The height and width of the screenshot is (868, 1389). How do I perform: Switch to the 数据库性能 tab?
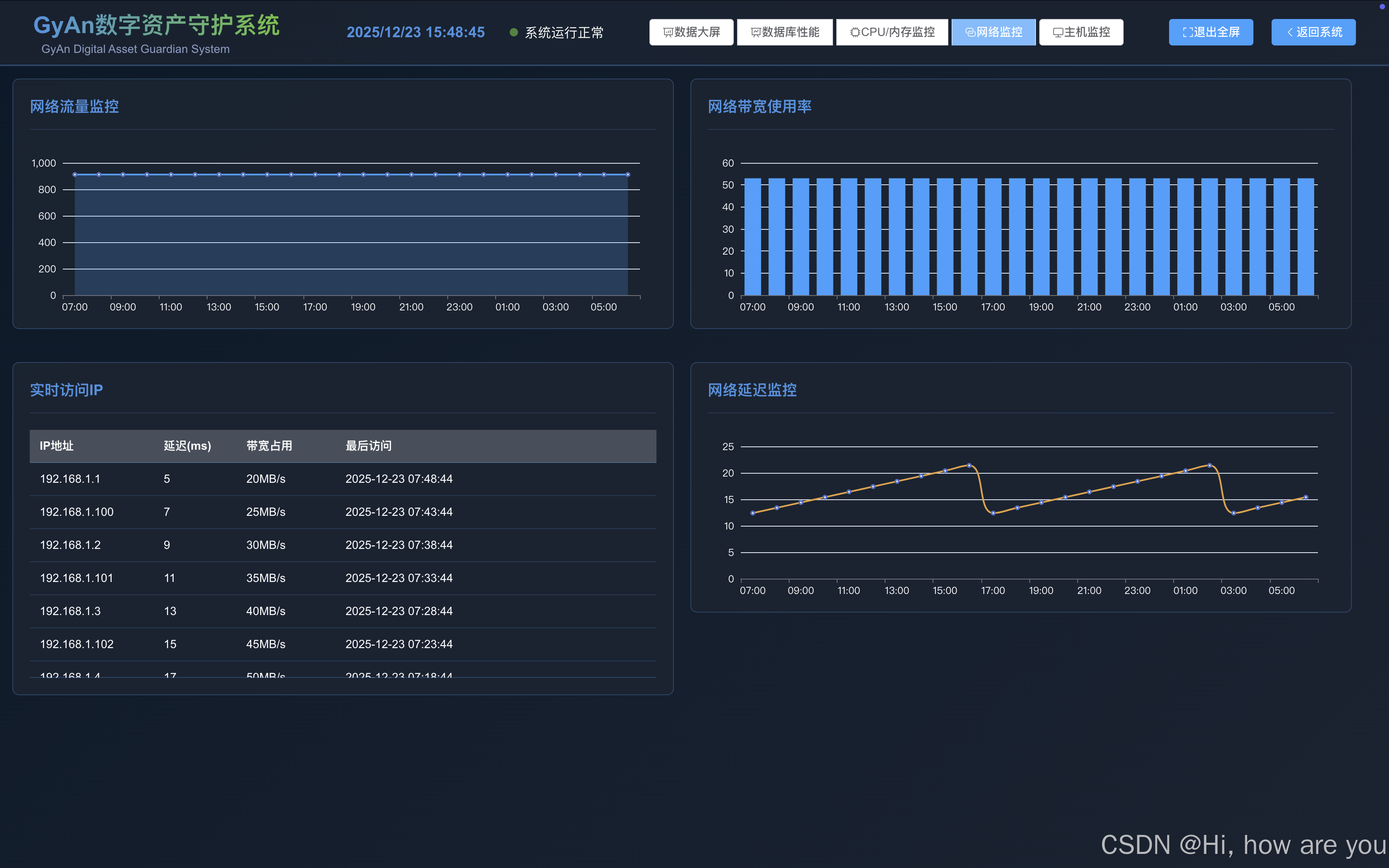[x=785, y=32]
